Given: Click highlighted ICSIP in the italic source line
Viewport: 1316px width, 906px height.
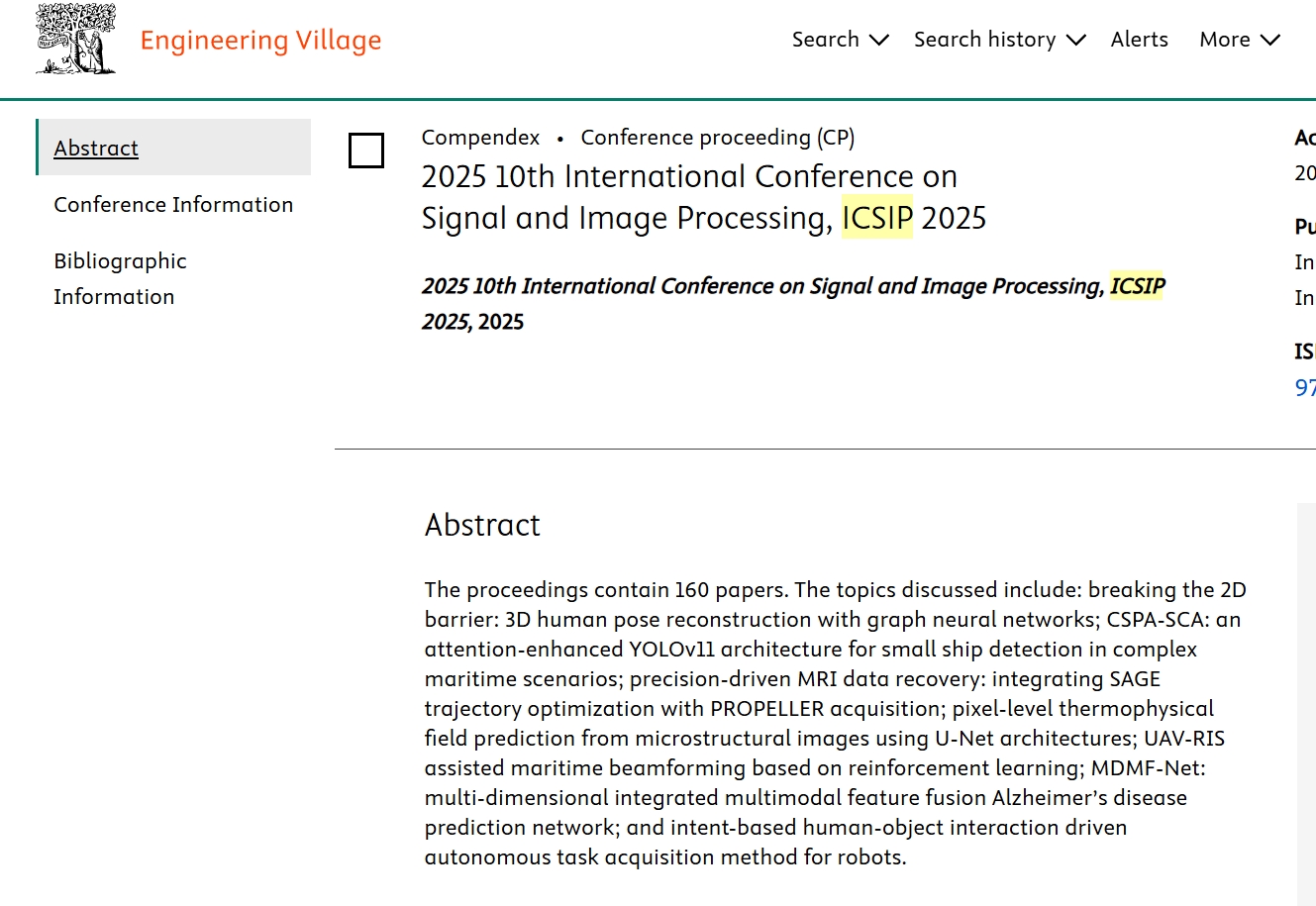Looking at the screenshot, I should [1137, 286].
